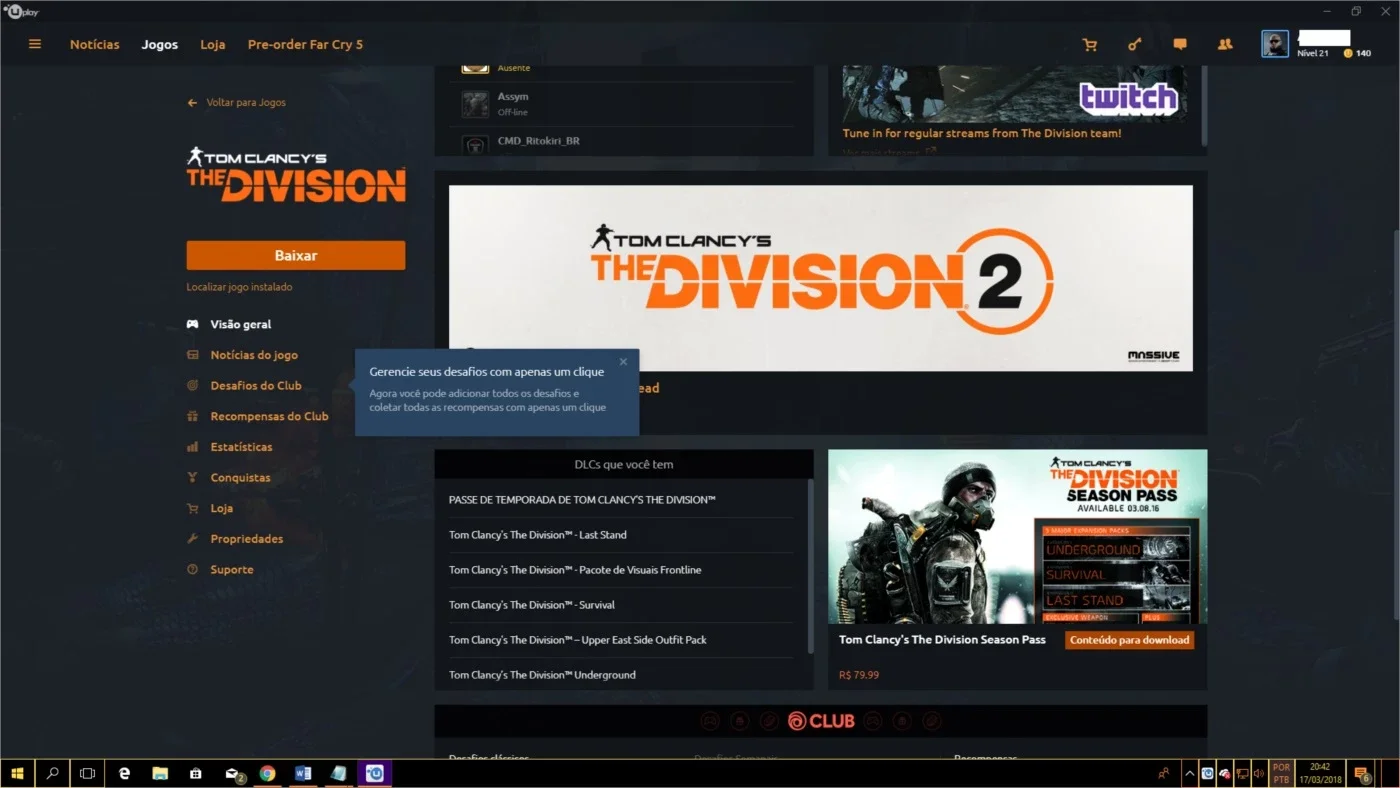1400x788 pixels.
Task: Click the controller icon beside Visão geral
Action: click(x=192, y=324)
